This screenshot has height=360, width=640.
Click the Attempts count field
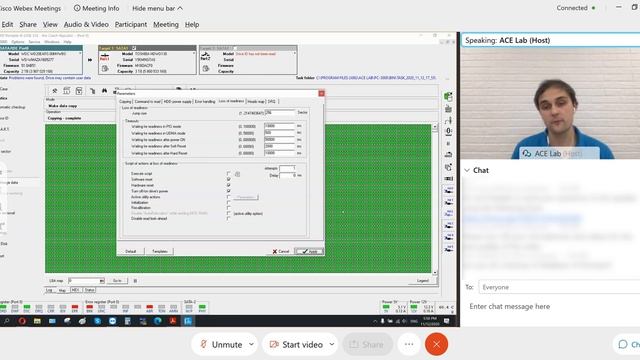287,168
